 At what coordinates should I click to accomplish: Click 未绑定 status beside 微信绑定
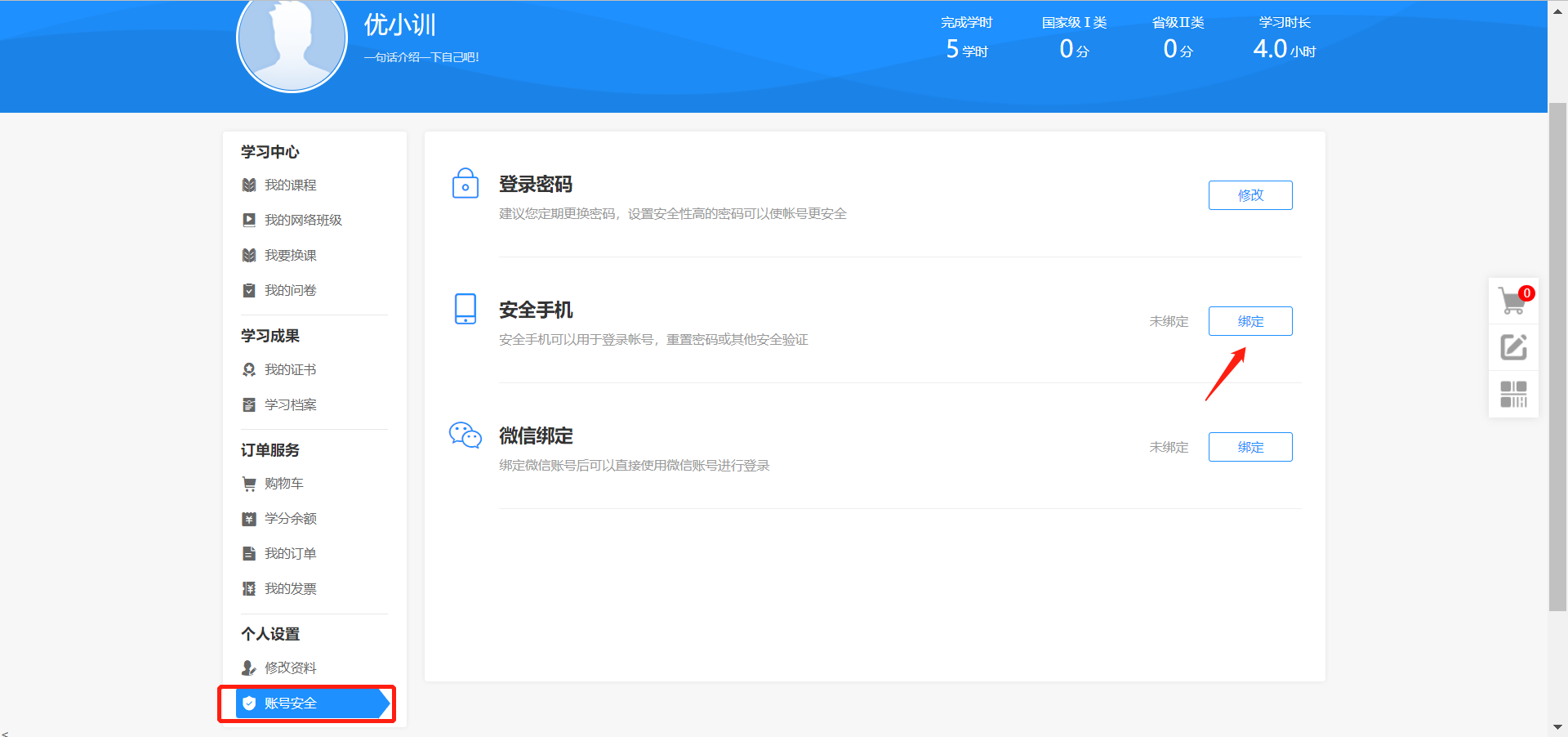[x=1169, y=448]
